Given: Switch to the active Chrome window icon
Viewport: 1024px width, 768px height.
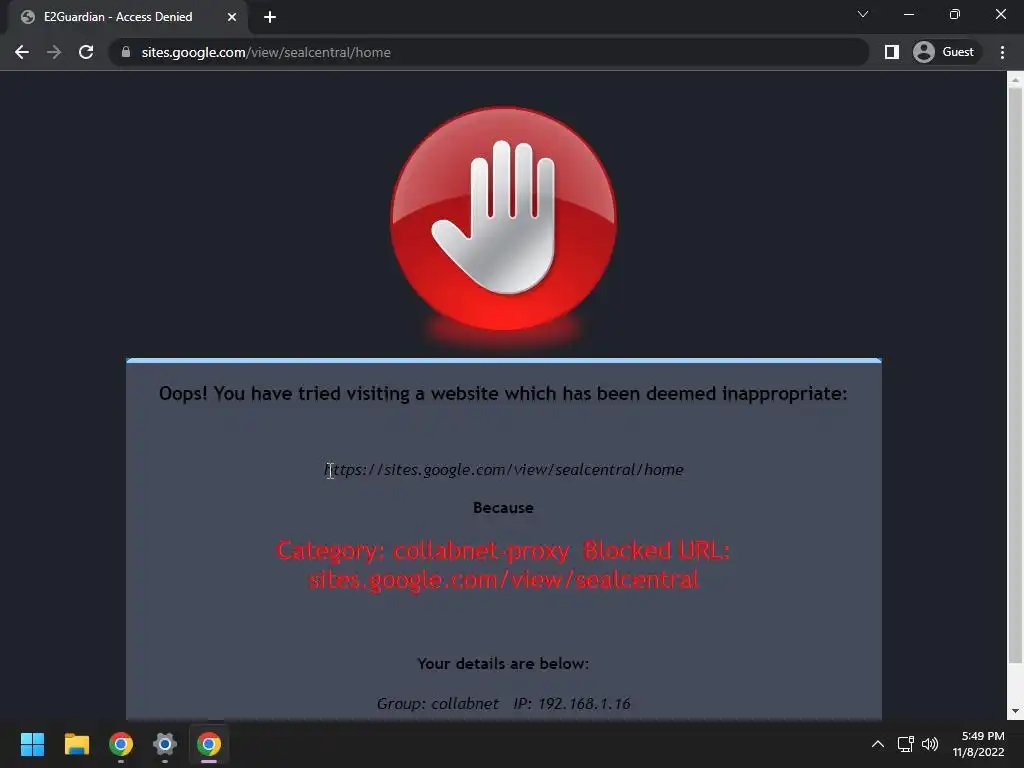Looking at the screenshot, I should click(x=209, y=744).
